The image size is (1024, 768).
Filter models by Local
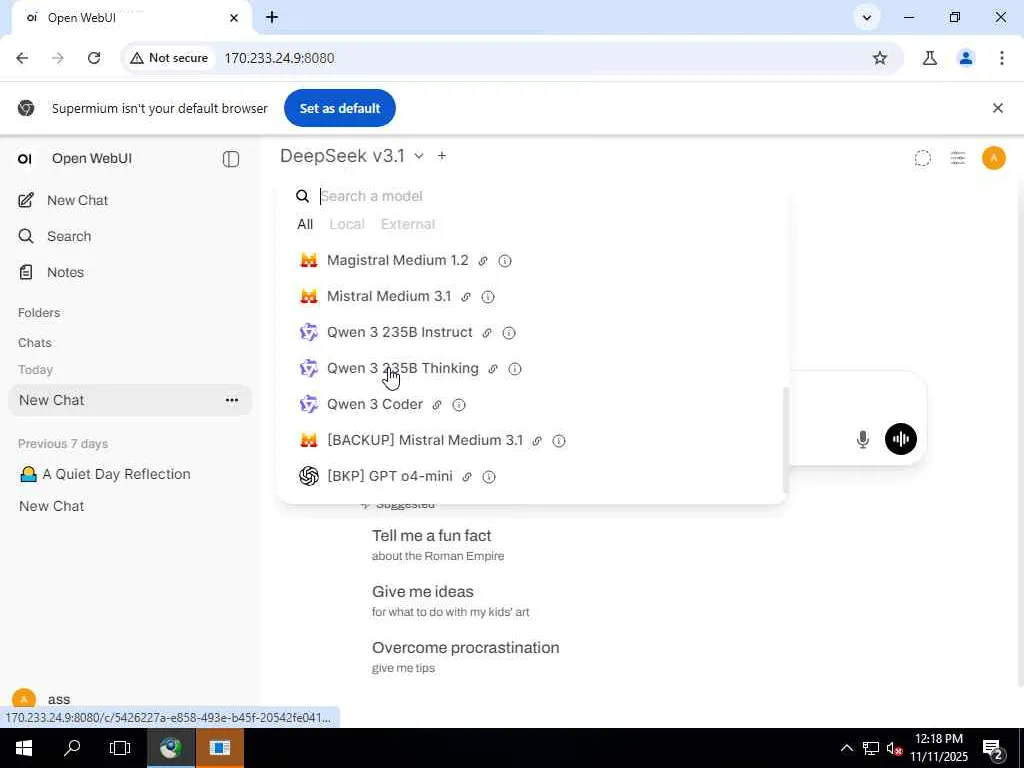click(x=347, y=225)
